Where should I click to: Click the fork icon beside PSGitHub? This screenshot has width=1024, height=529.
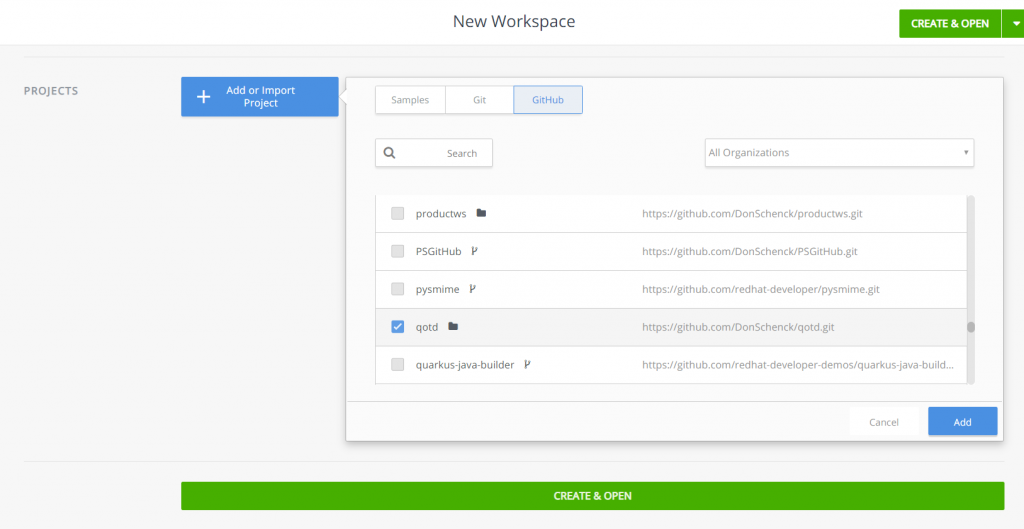pos(474,251)
